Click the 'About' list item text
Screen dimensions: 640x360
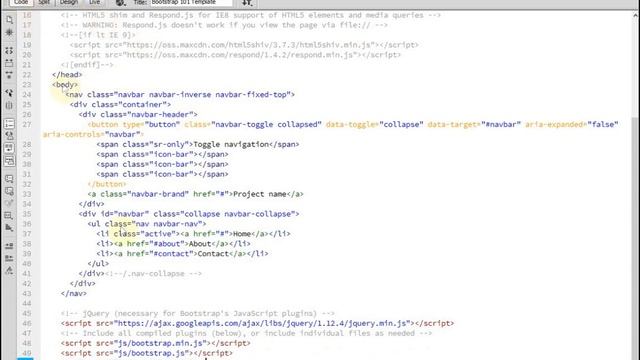[200, 244]
